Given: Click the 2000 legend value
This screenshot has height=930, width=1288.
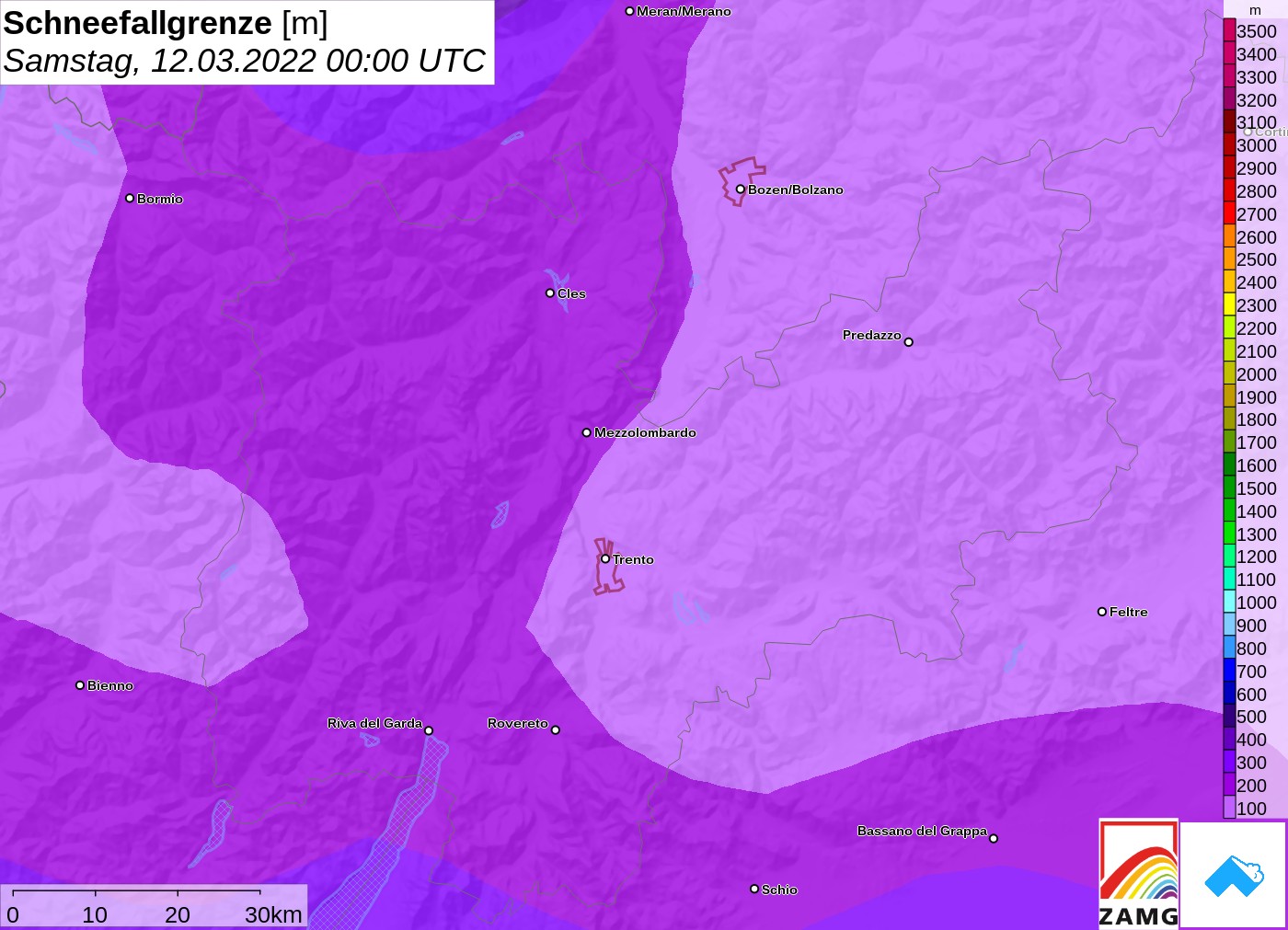Looking at the screenshot, I should [1257, 373].
